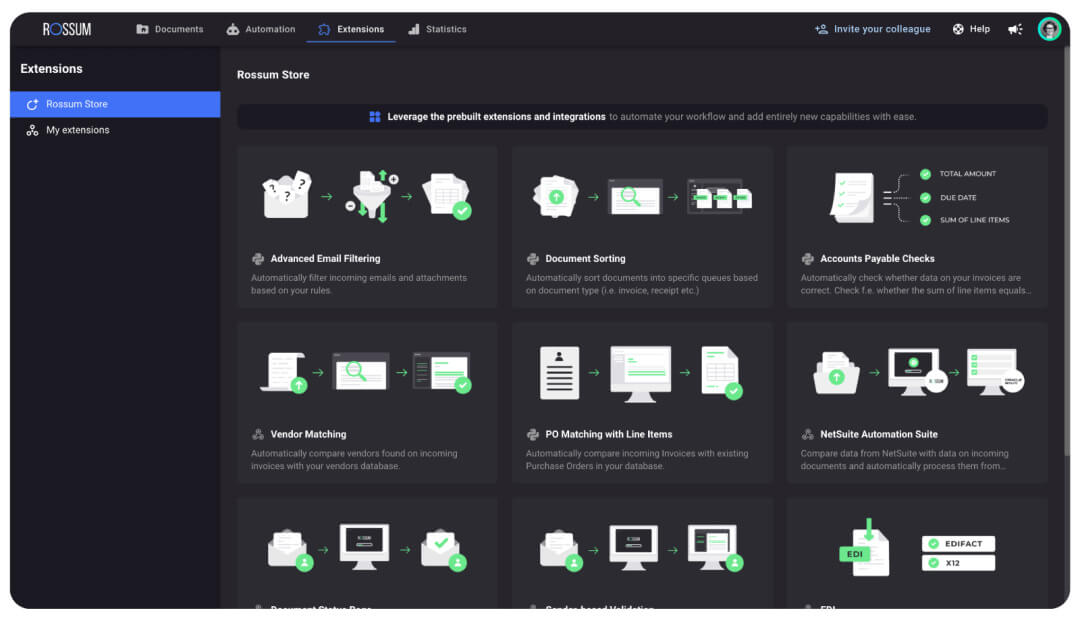Click the Advanced Email Filtering description text
Screen dimensions: 1080x621
[358, 284]
